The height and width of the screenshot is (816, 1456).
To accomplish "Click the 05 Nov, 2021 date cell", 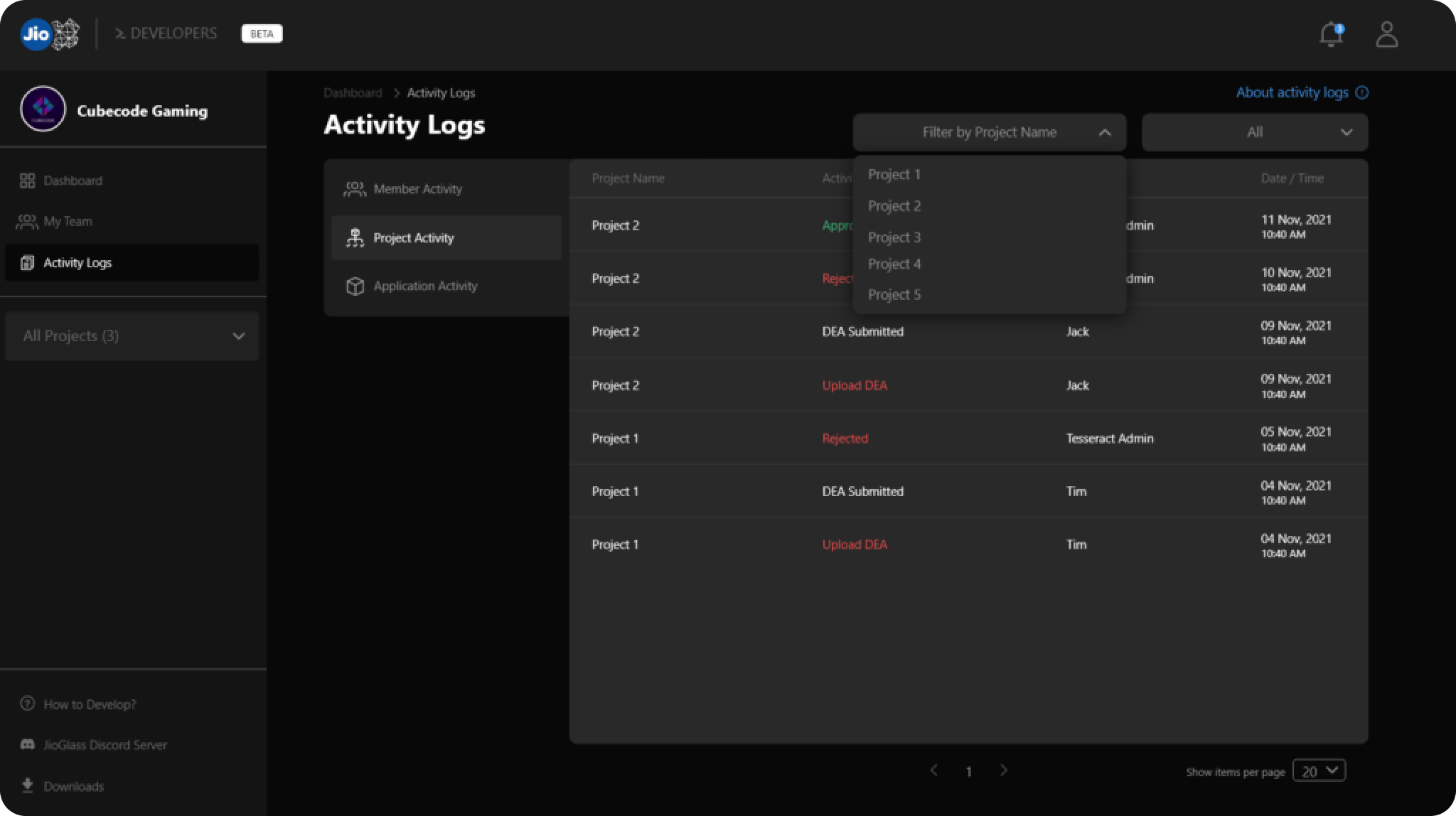I will pyautogui.click(x=1296, y=439).
